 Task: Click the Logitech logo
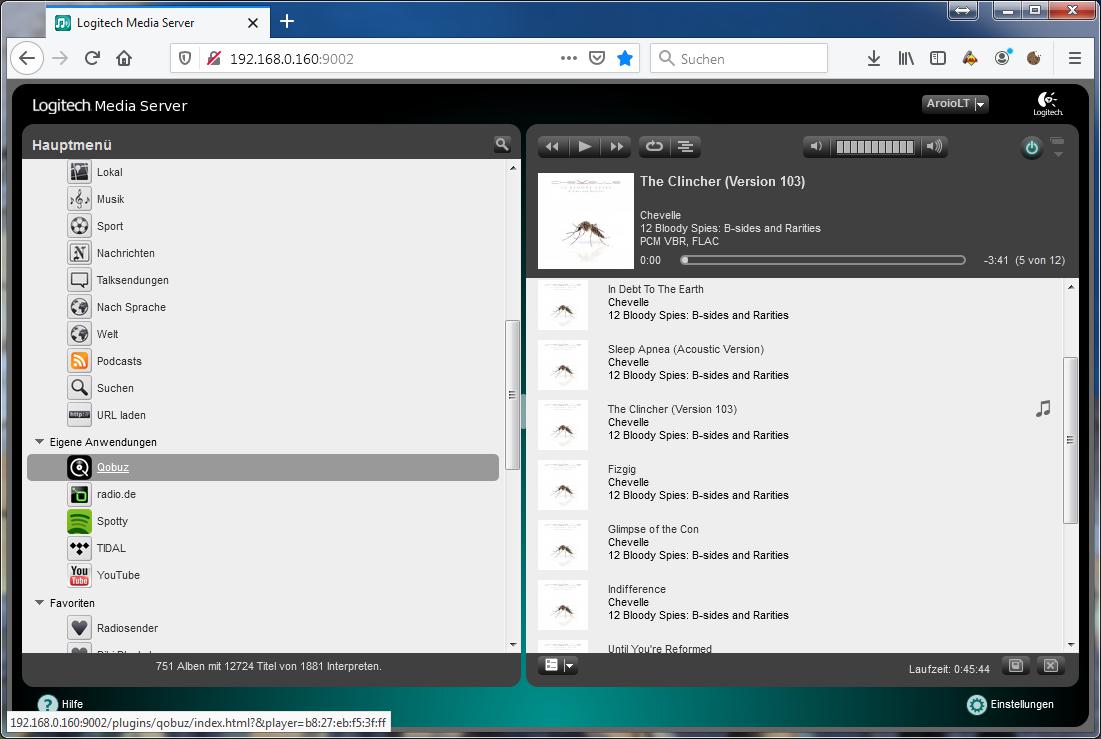tap(1048, 103)
